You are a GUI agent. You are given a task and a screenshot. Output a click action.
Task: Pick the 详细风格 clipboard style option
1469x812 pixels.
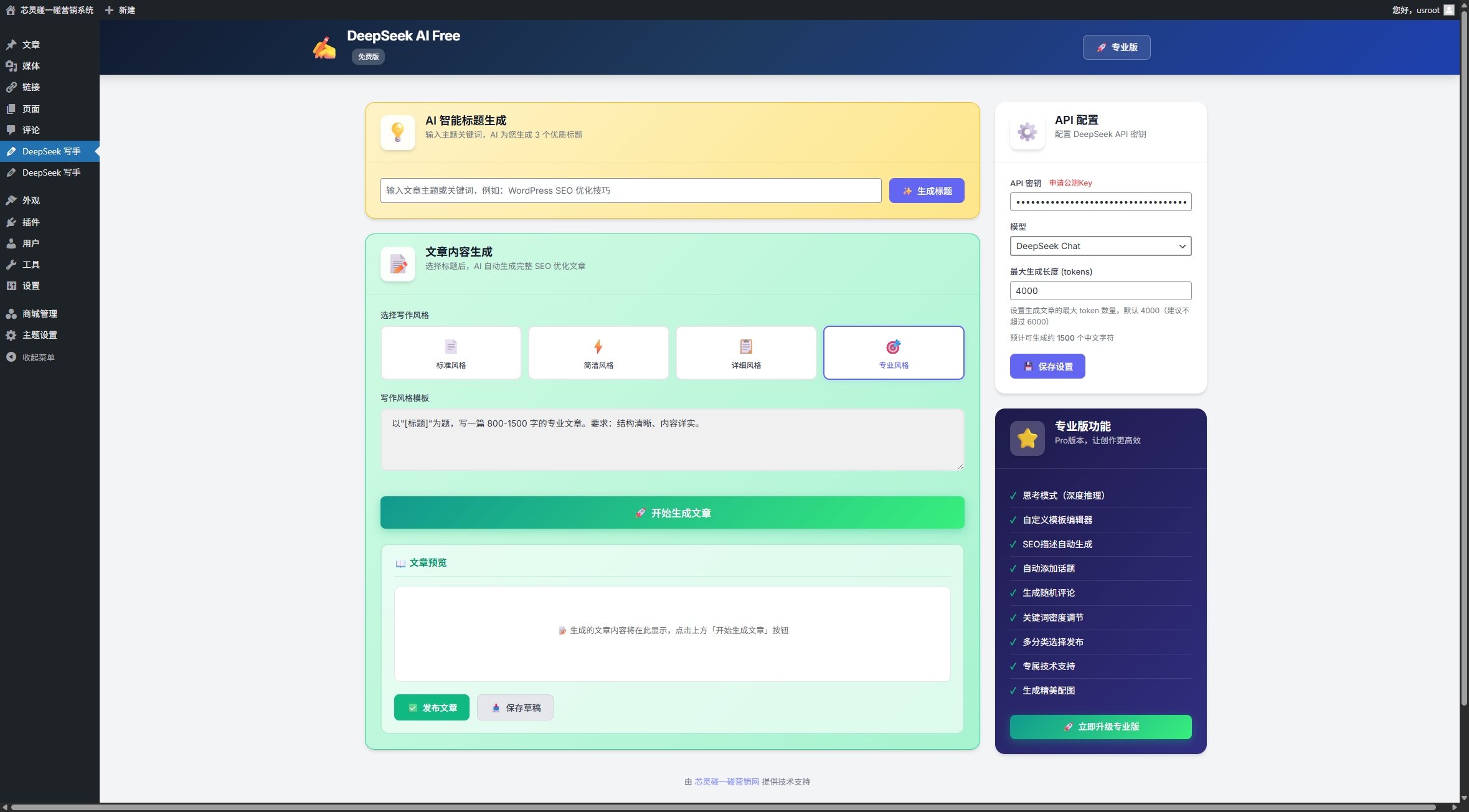tap(745, 352)
